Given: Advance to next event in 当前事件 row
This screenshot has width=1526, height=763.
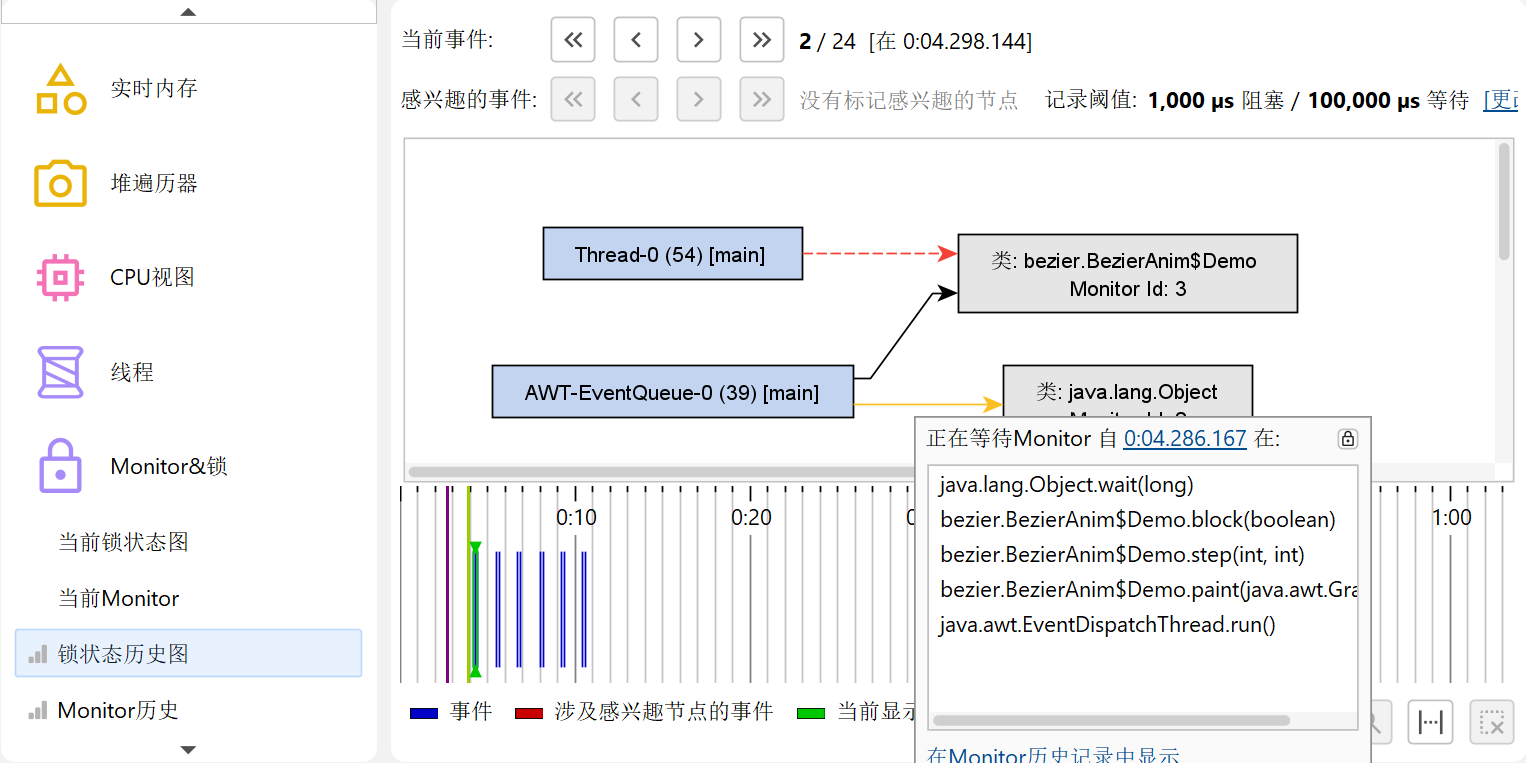Looking at the screenshot, I should click(x=699, y=40).
